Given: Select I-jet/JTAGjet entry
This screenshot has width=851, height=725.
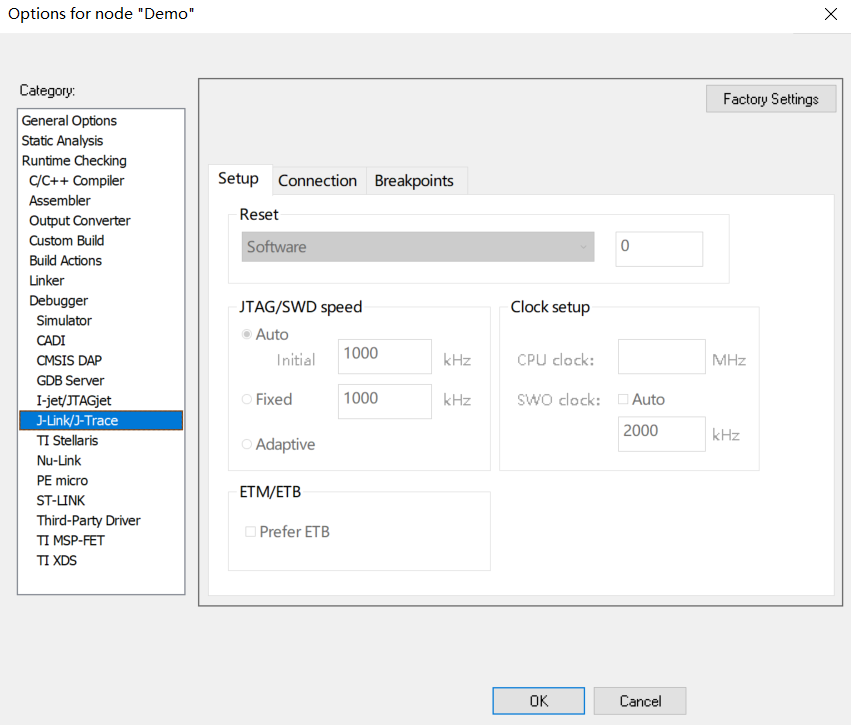Looking at the screenshot, I should [x=74, y=400].
